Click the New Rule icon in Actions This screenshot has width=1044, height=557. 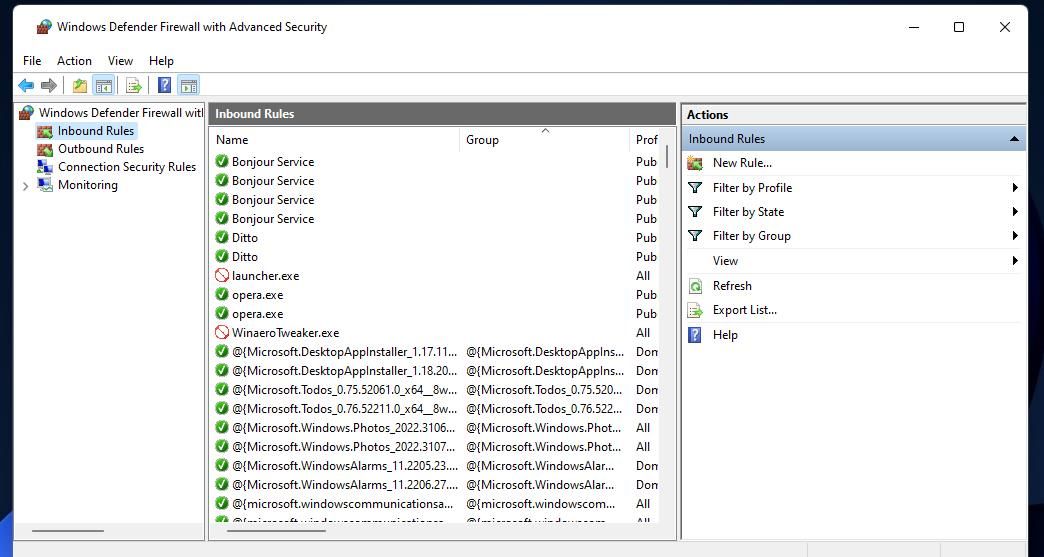click(695, 163)
